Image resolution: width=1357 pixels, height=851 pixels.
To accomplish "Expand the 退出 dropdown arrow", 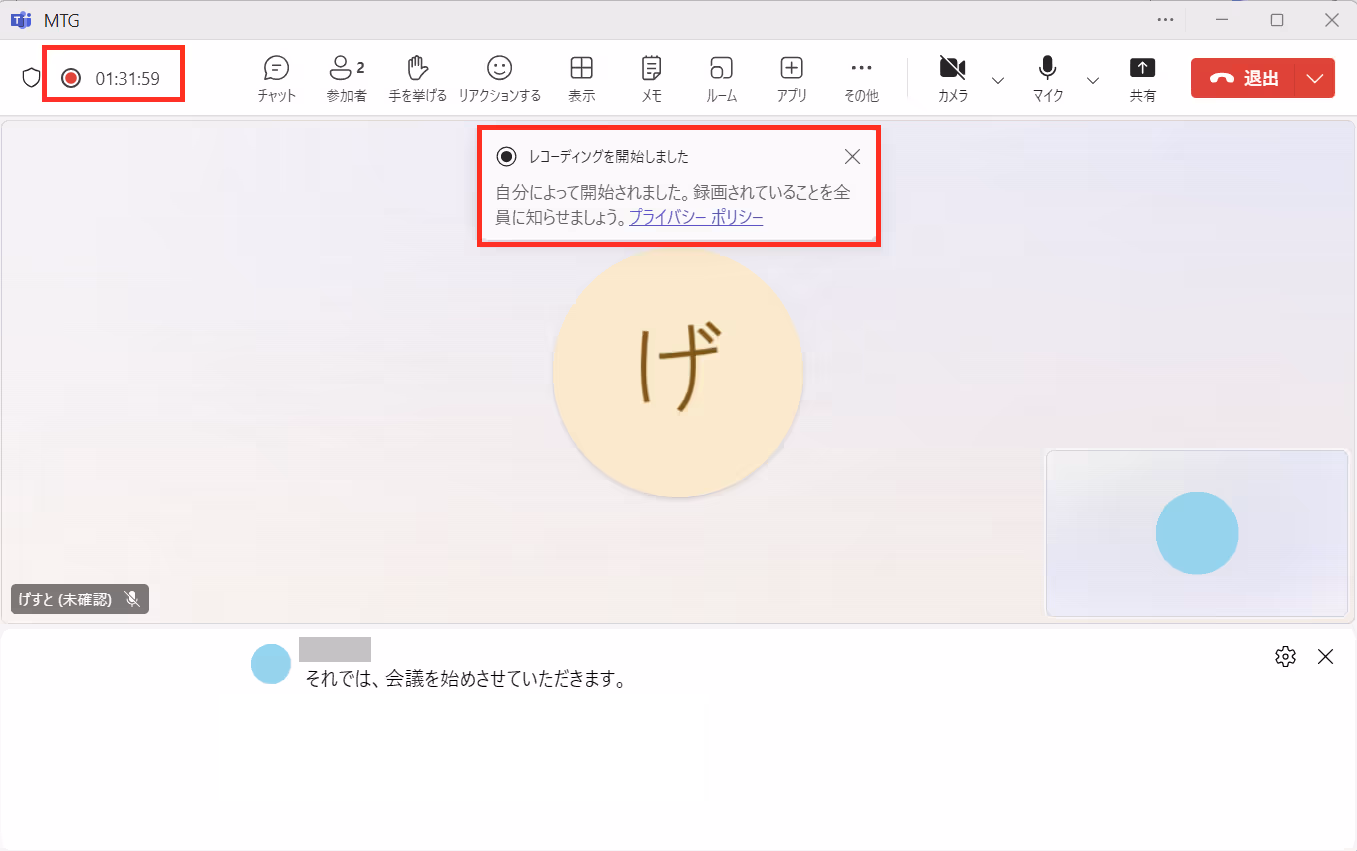I will (1315, 78).
